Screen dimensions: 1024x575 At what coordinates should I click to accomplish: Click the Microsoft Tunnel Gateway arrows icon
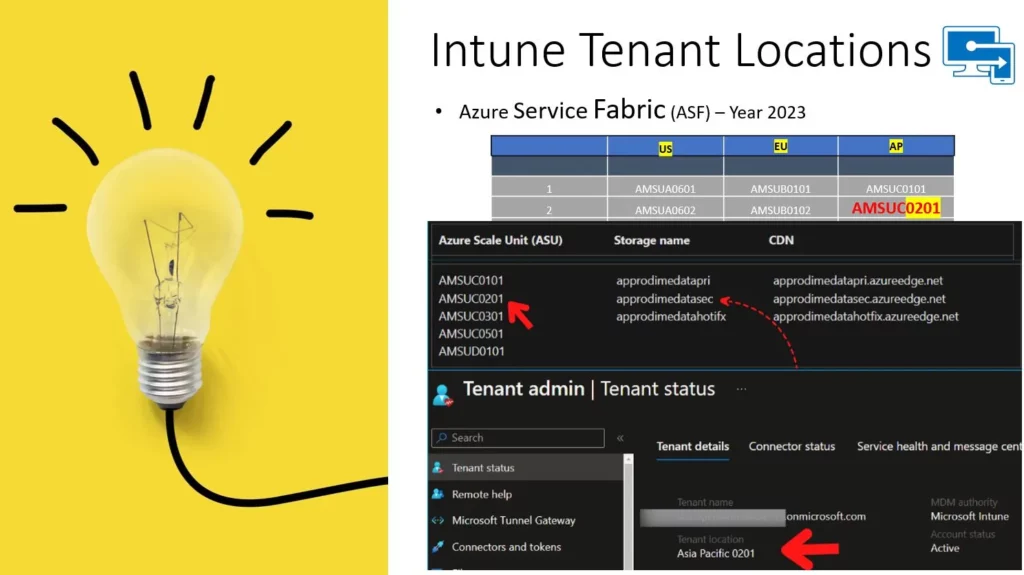[x=438, y=521]
